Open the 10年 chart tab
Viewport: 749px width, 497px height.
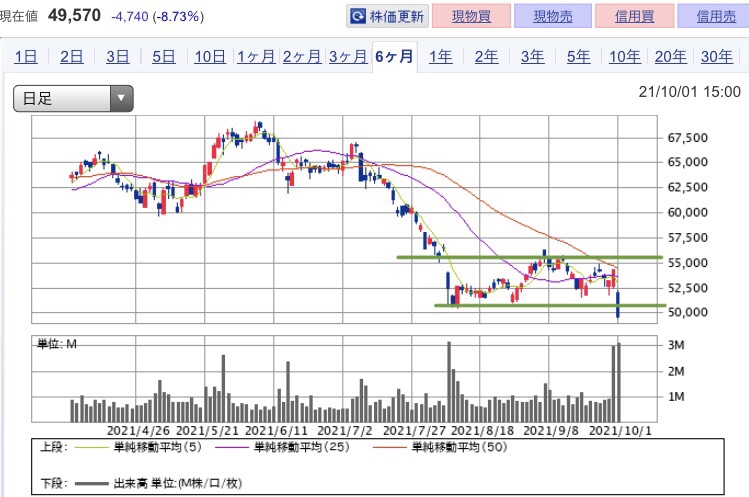[x=625, y=57]
